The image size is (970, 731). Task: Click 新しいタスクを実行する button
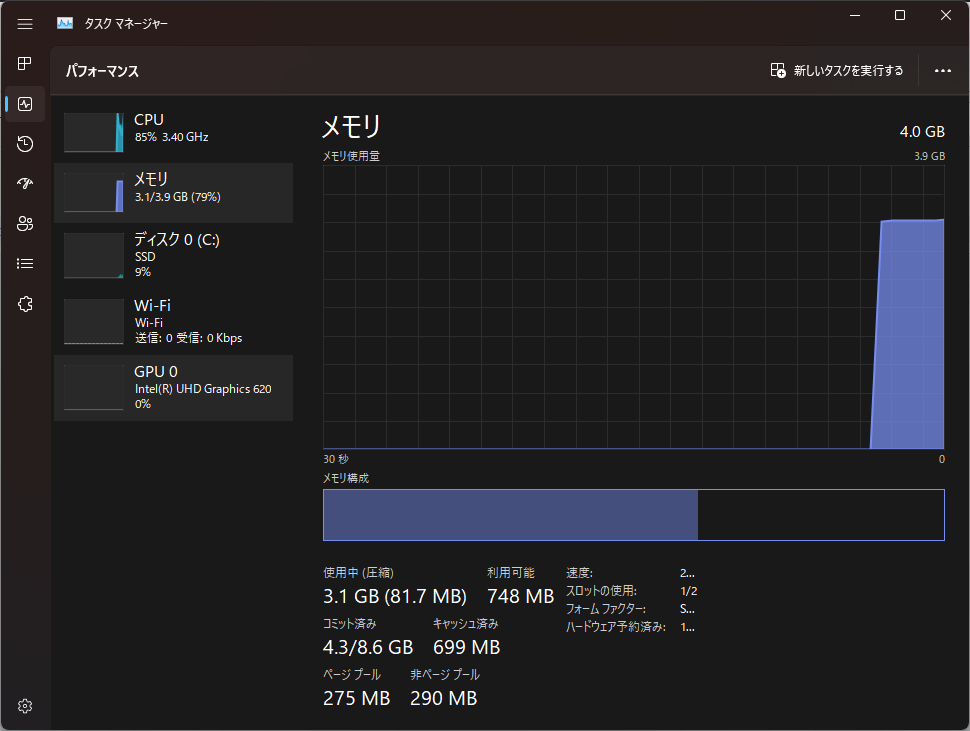[837, 71]
